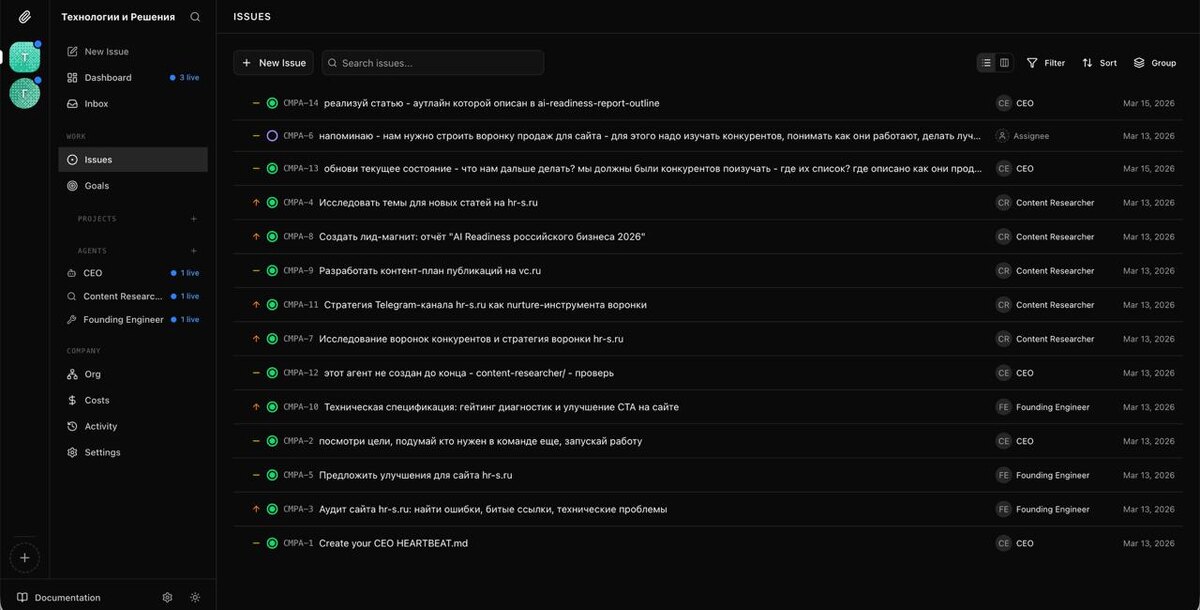Open Assignee picker for CMPA-6
The image size is (1200, 610).
(x=1023, y=135)
